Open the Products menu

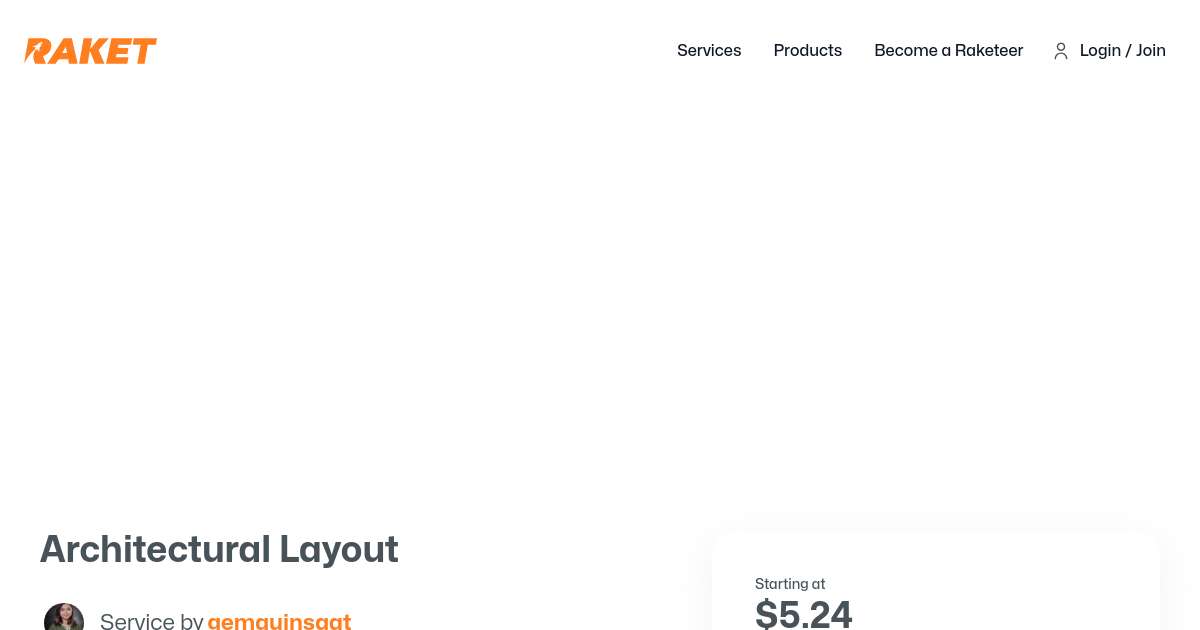point(807,51)
